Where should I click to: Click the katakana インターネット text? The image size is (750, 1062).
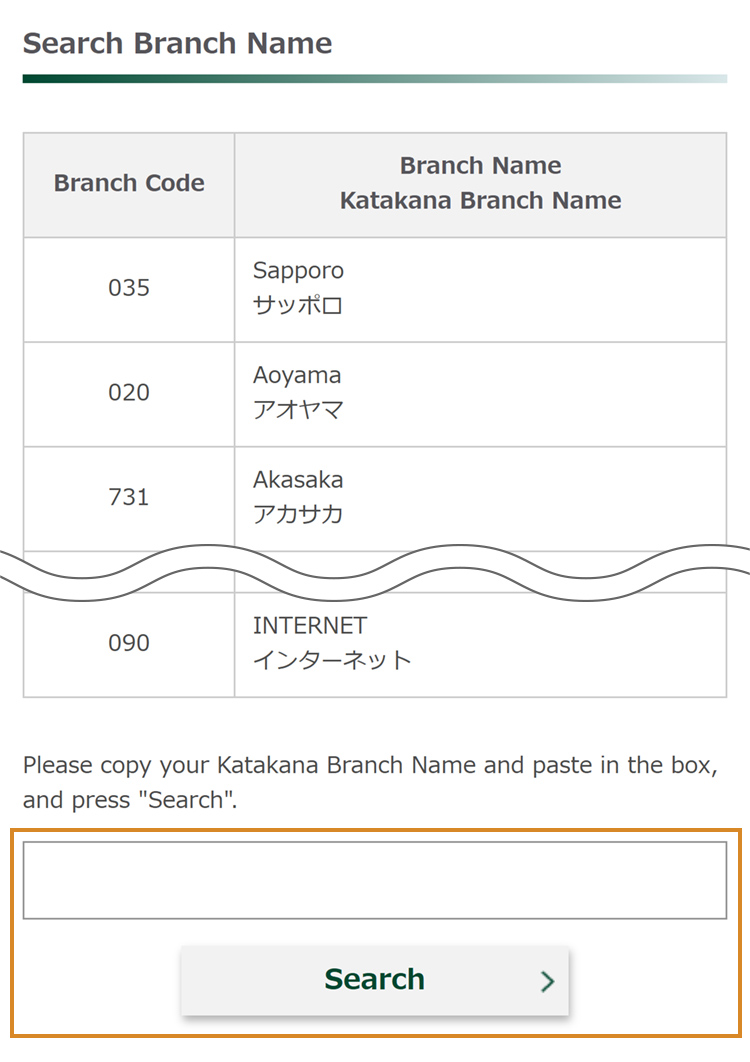click(332, 660)
